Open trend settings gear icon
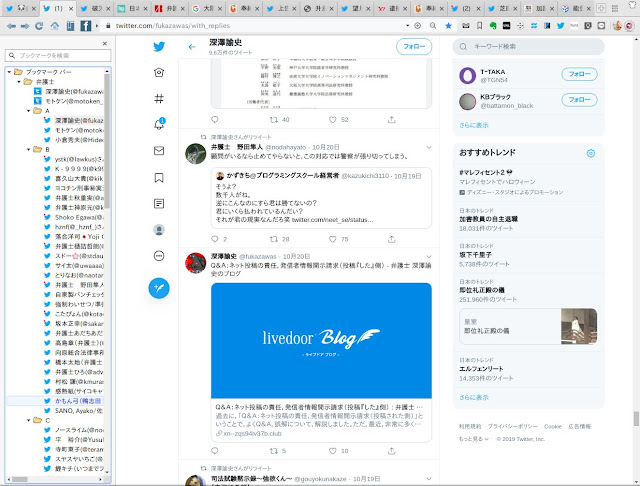Image resolution: width=640 pixels, height=486 pixels. [x=590, y=153]
